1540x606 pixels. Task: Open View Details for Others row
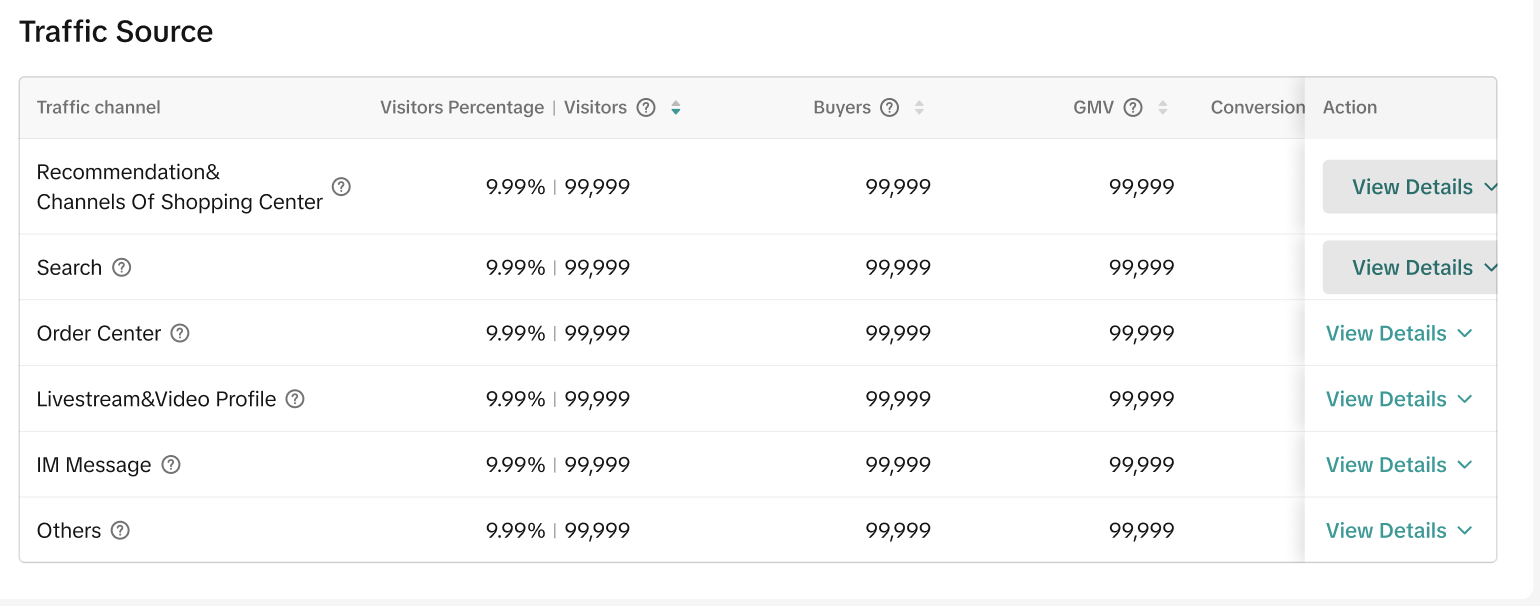tap(1398, 531)
